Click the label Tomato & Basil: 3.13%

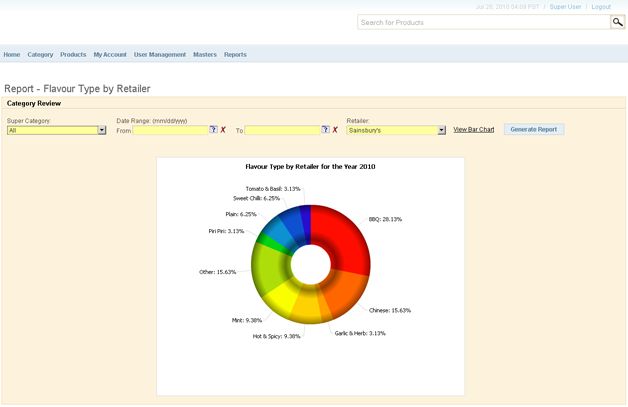point(273,188)
